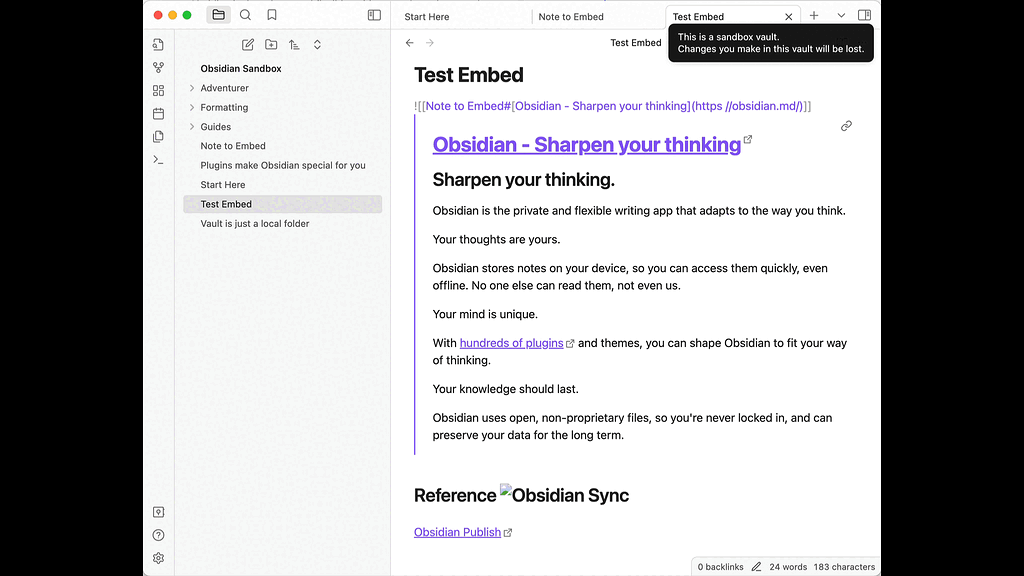Open the settings gear

point(158,558)
